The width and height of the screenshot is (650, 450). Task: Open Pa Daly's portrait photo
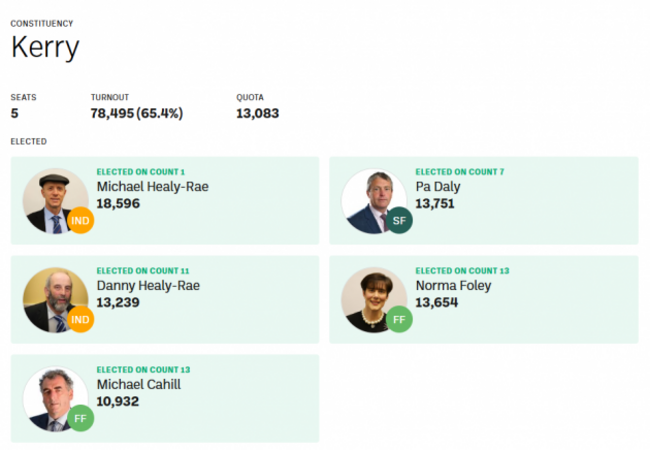click(x=374, y=201)
